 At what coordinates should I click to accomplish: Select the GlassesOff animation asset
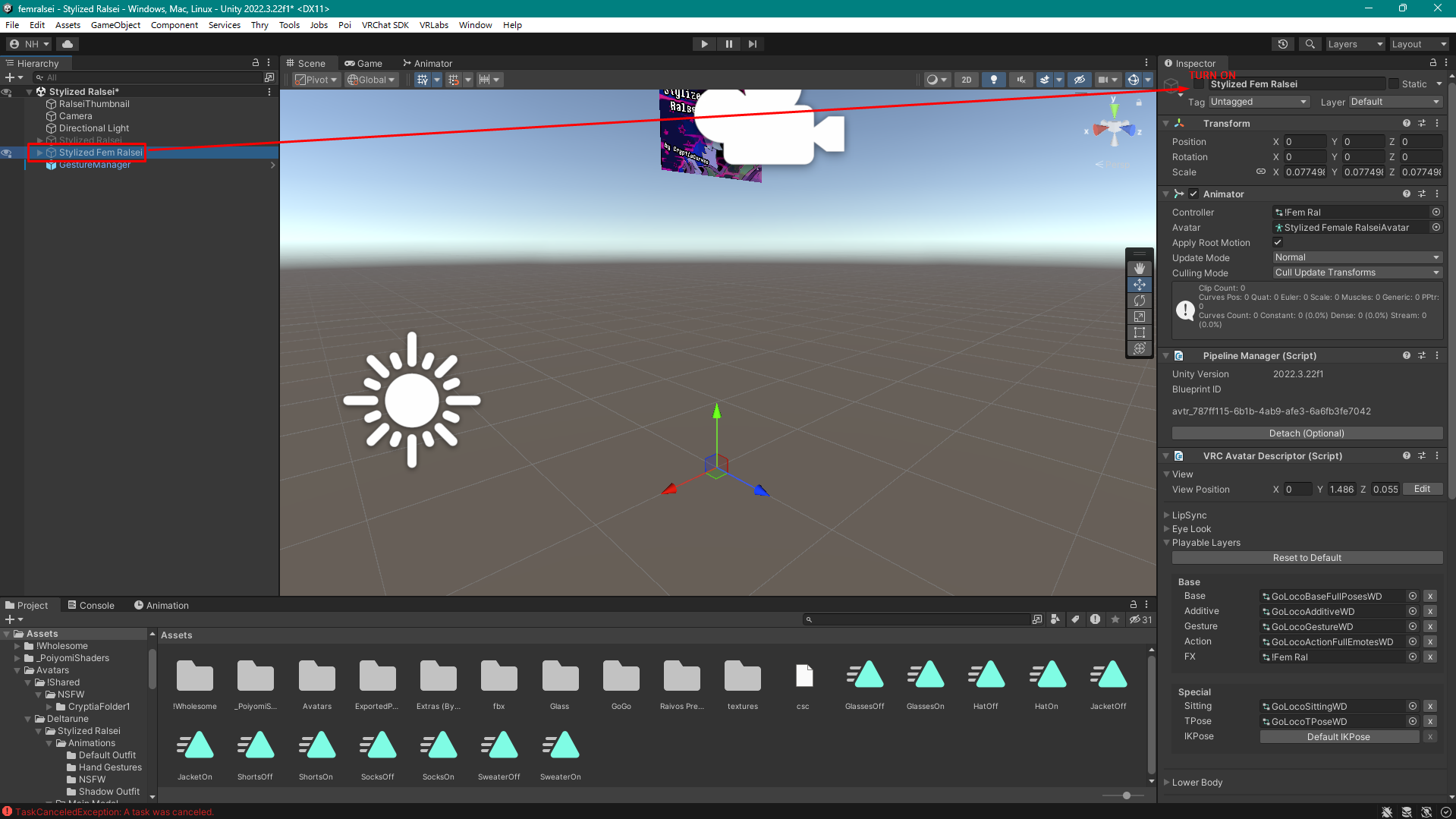[x=864, y=684]
